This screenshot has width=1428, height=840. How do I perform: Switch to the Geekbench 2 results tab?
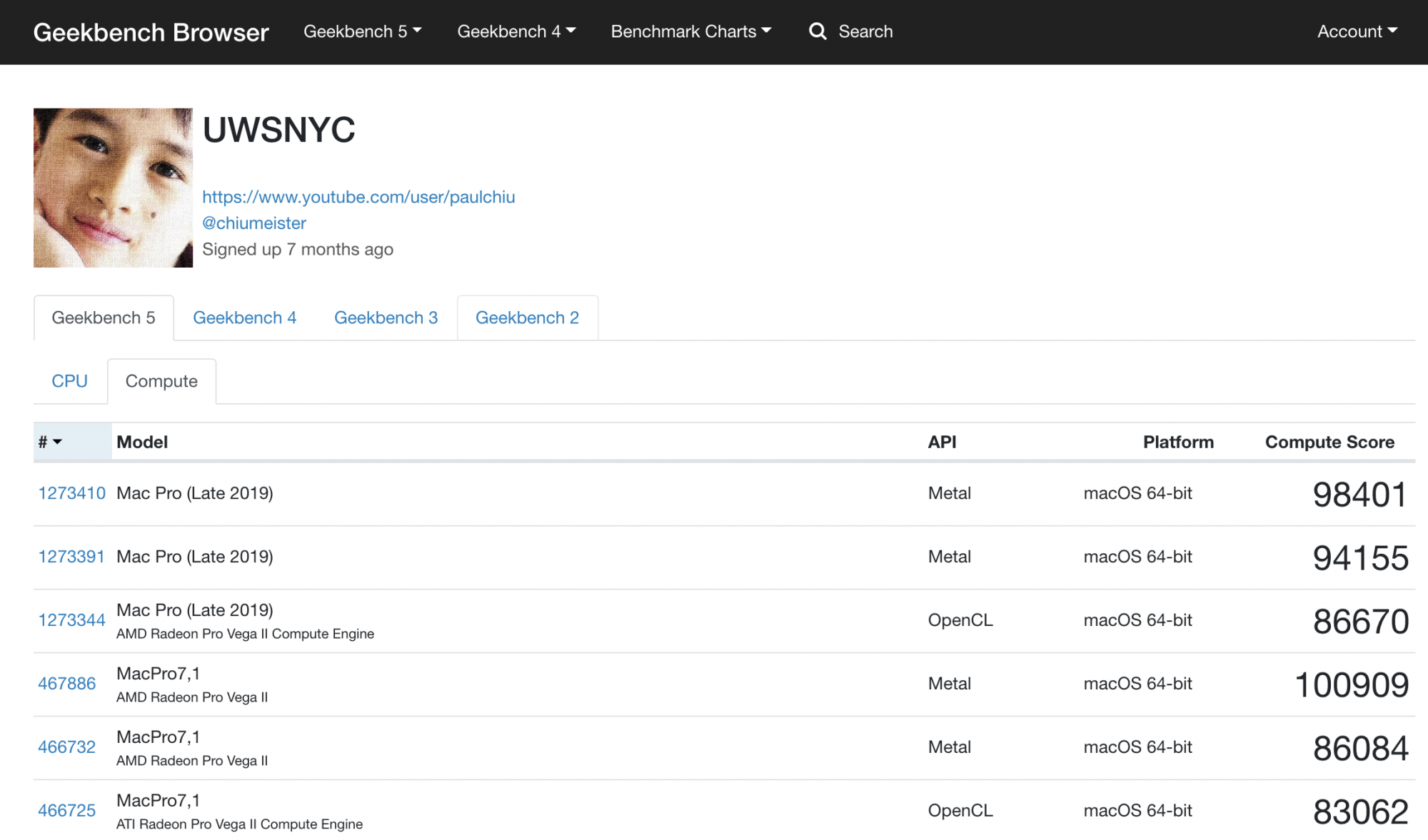click(x=527, y=318)
